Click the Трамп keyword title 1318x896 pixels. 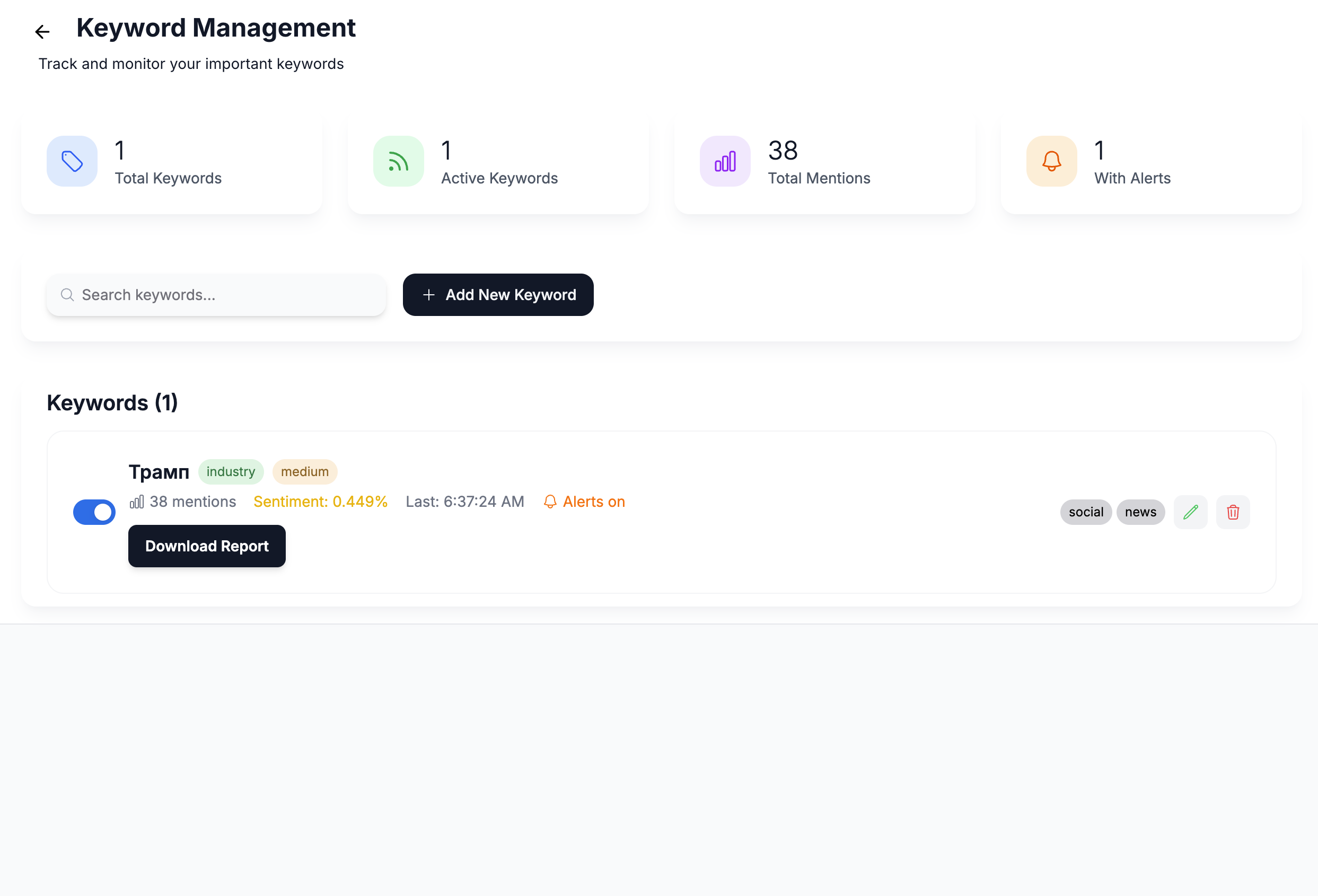click(x=159, y=472)
